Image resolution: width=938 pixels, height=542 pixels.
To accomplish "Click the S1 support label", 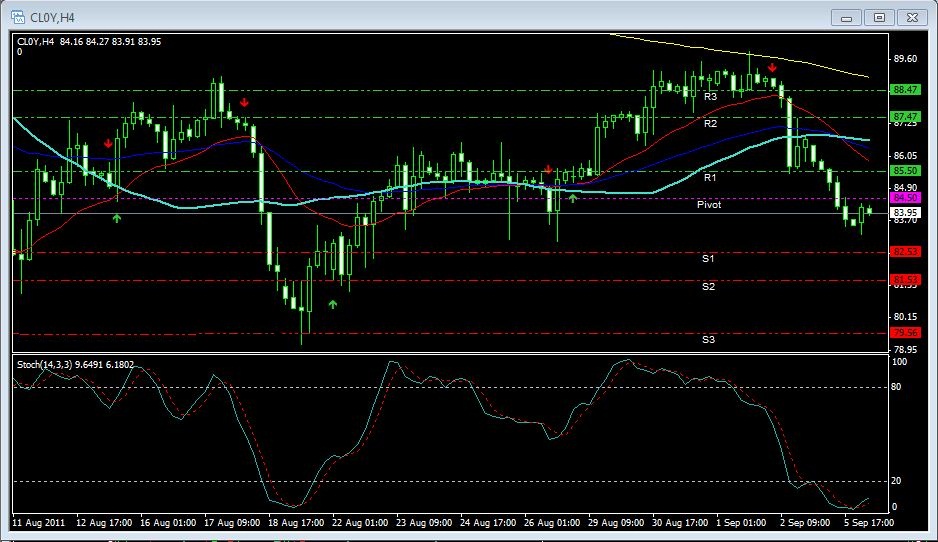I will tap(708, 259).
